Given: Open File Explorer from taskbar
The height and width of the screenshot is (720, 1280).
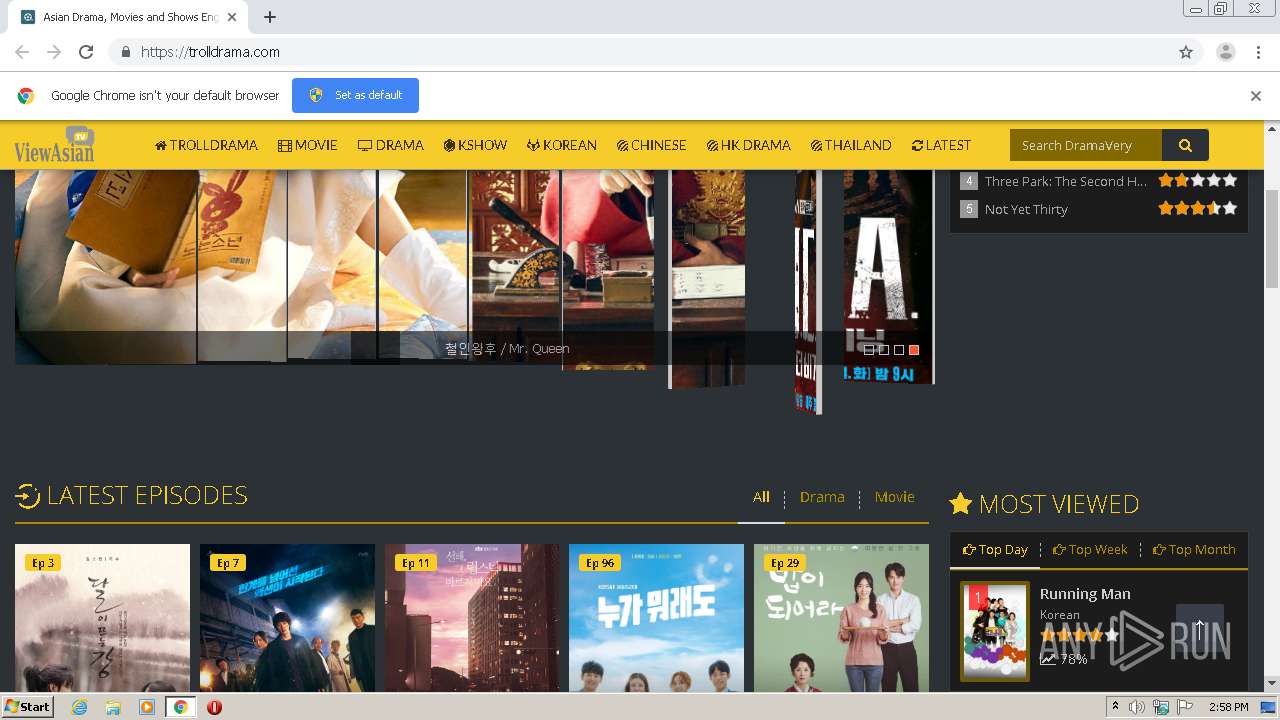Looking at the screenshot, I should pos(113,707).
